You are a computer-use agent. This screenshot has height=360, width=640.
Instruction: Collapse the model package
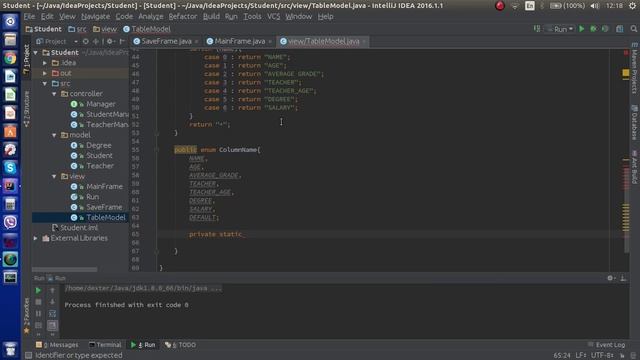point(54,135)
